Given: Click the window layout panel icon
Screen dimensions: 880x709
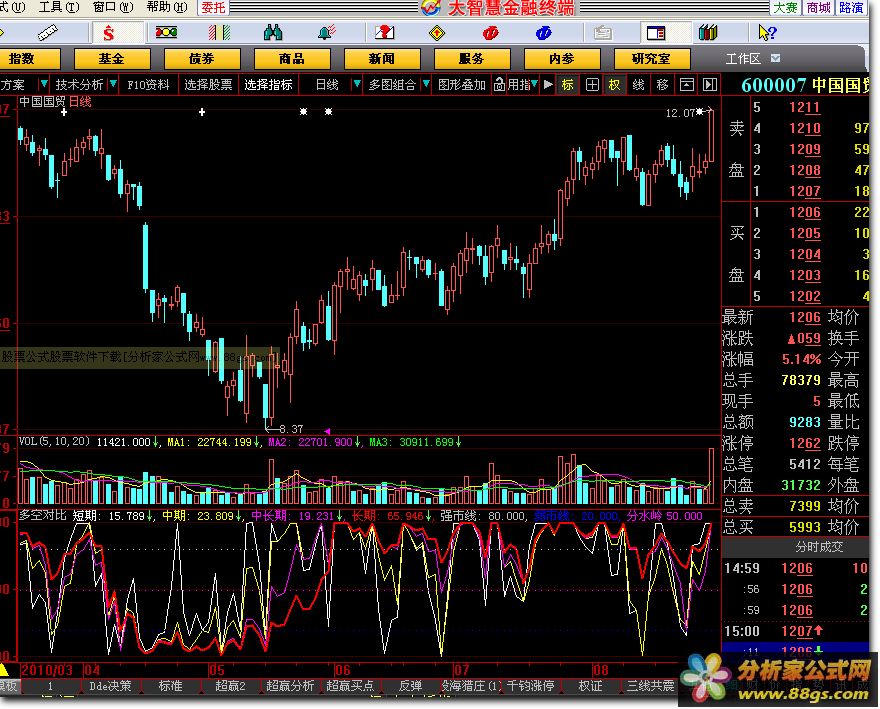Looking at the screenshot, I should (x=656, y=33).
